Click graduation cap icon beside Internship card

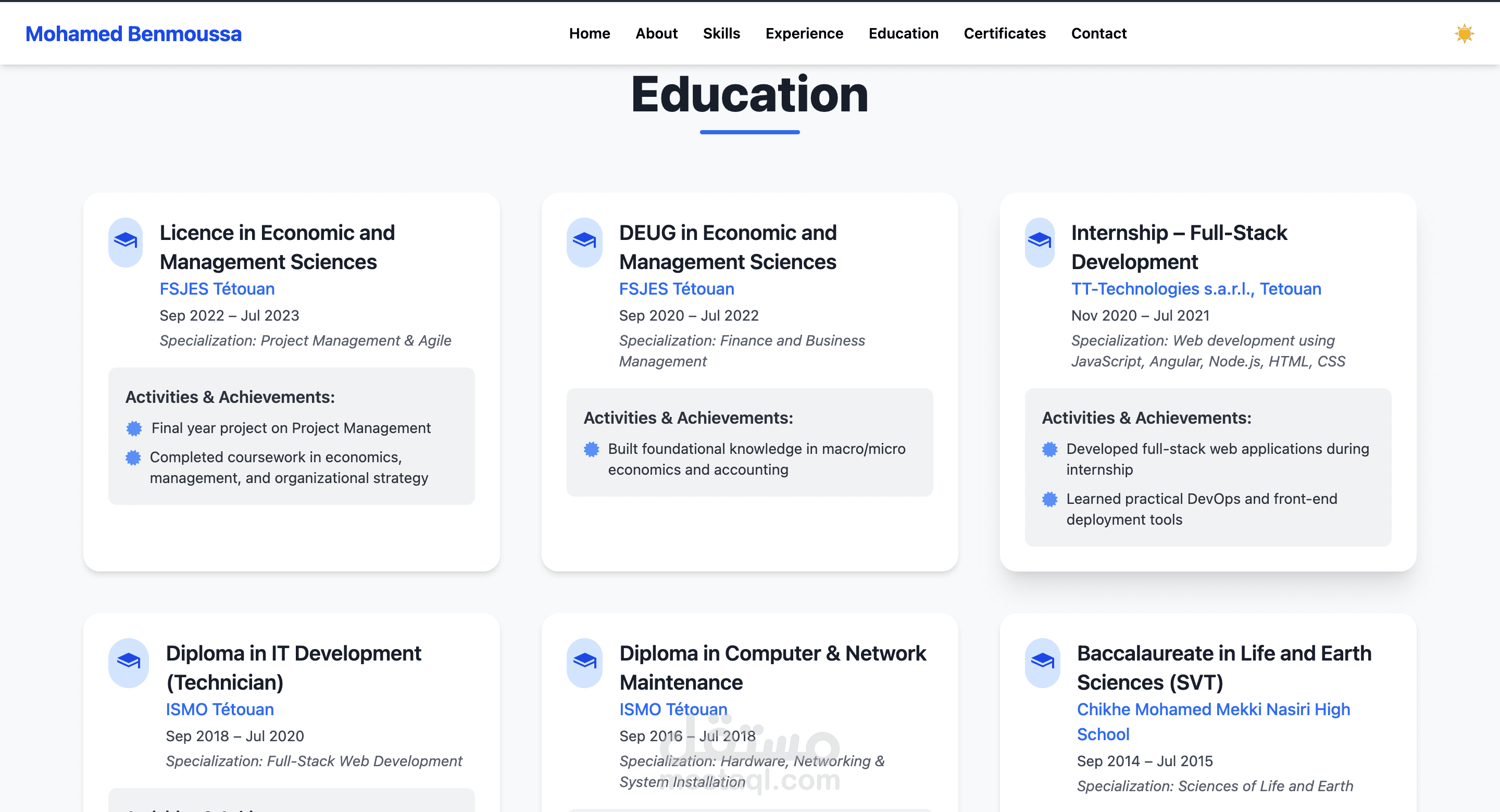[1040, 241]
